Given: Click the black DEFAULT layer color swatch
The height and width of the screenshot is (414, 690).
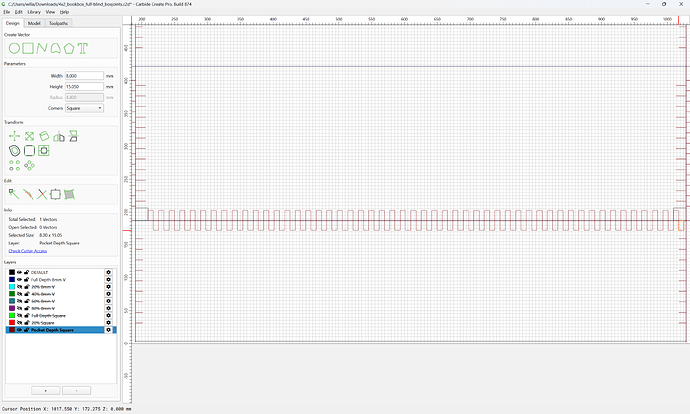Looking at the screenshot, I should [x=12, y=272].
